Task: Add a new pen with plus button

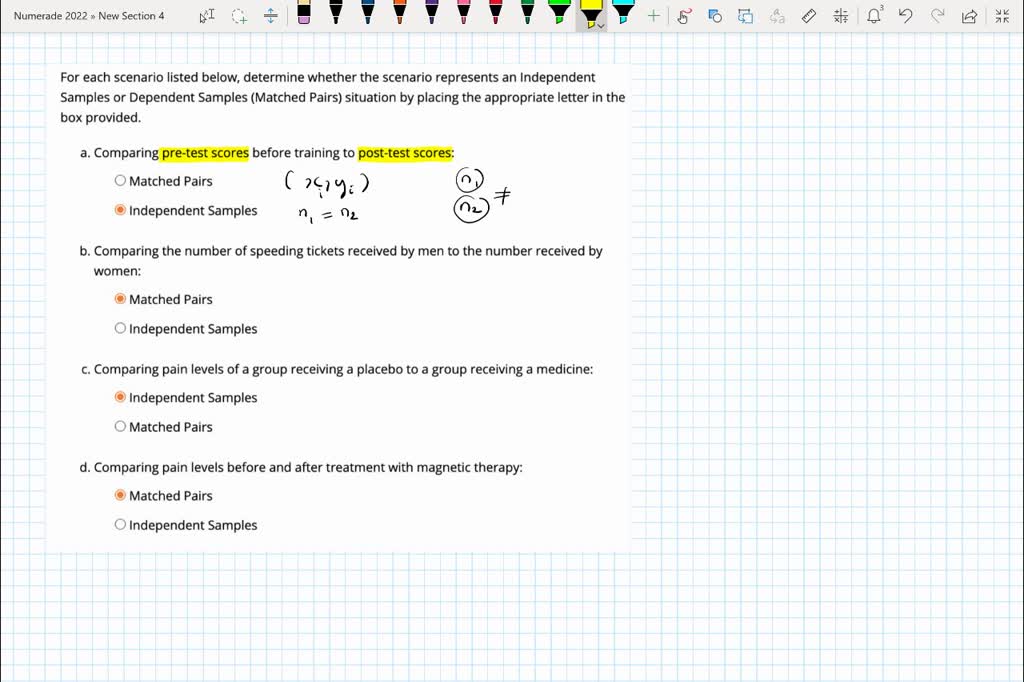Action: [653, 16]
